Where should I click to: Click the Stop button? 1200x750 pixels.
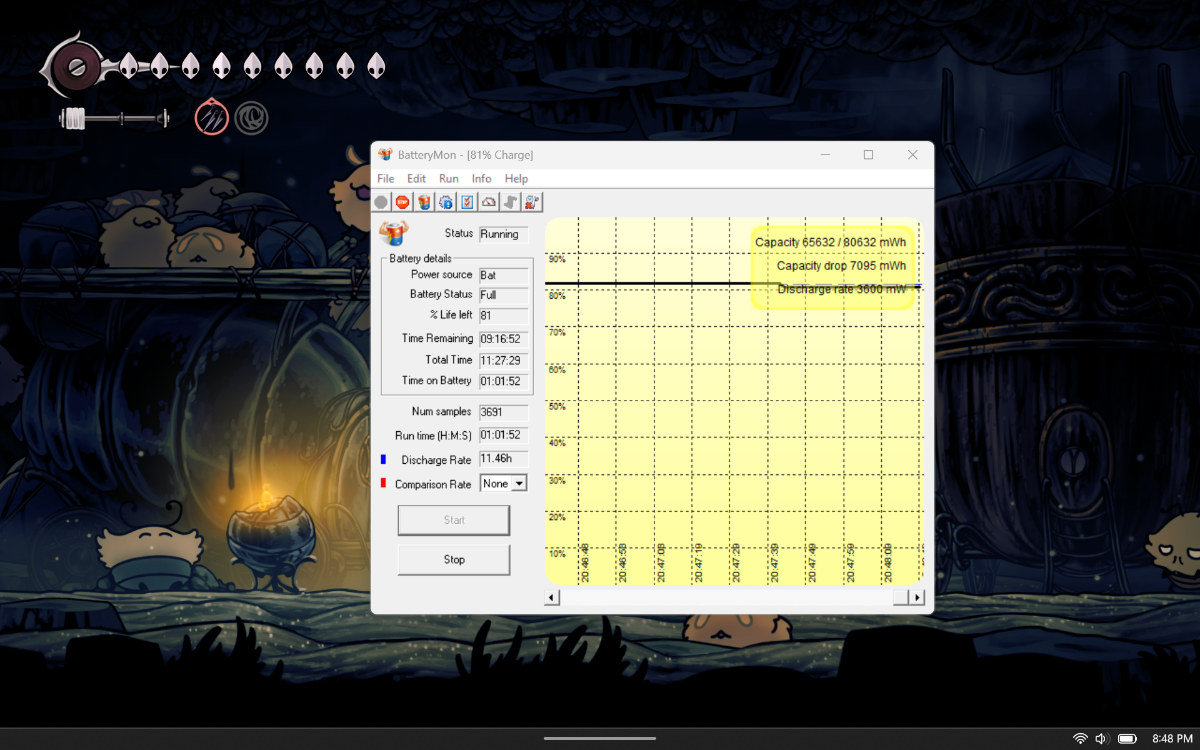454,560
